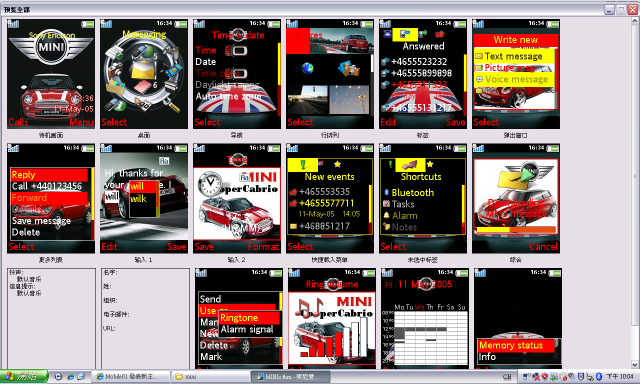Click the "输入 2" caption label
Image resolution: width=640 pixels, height=384 pixels.
[237, 260]
